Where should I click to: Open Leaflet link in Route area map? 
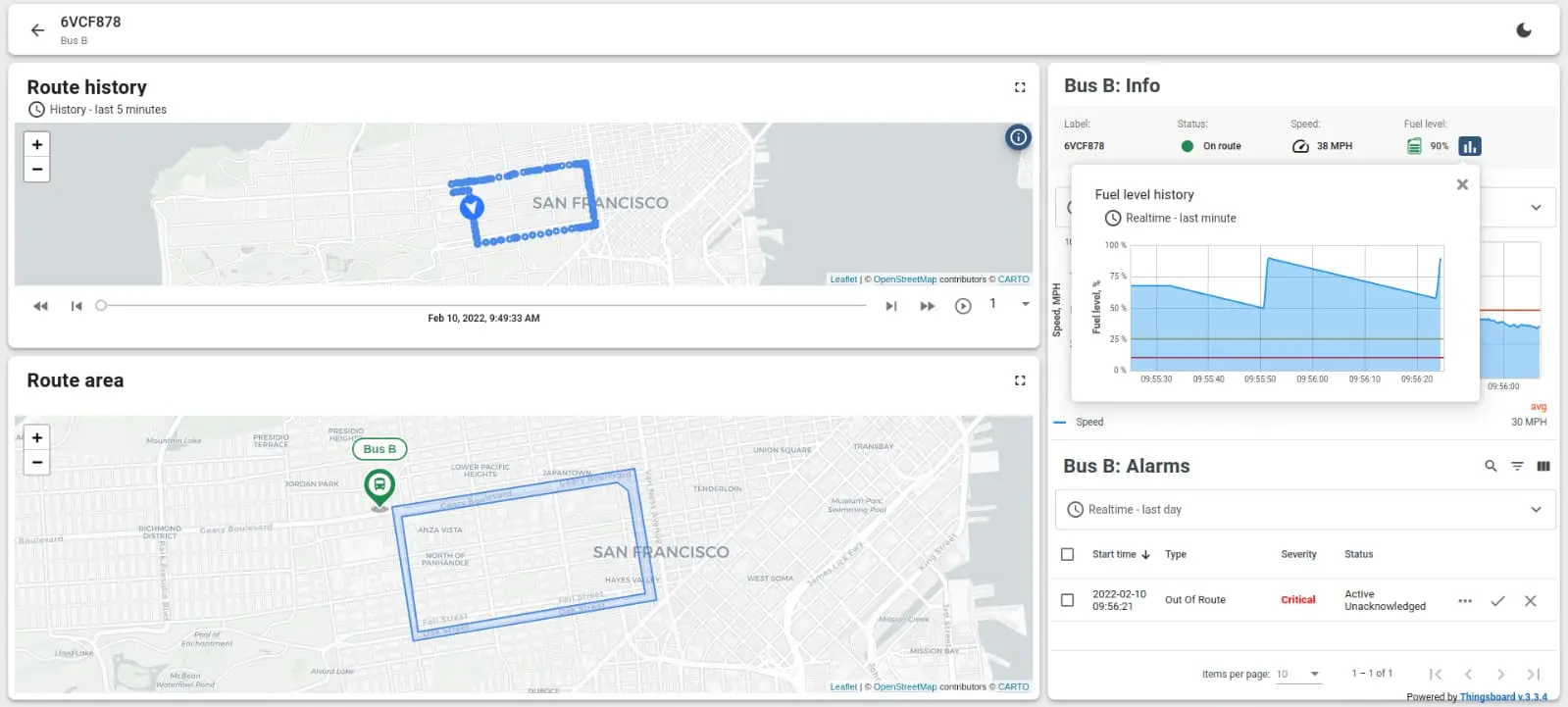843,687
